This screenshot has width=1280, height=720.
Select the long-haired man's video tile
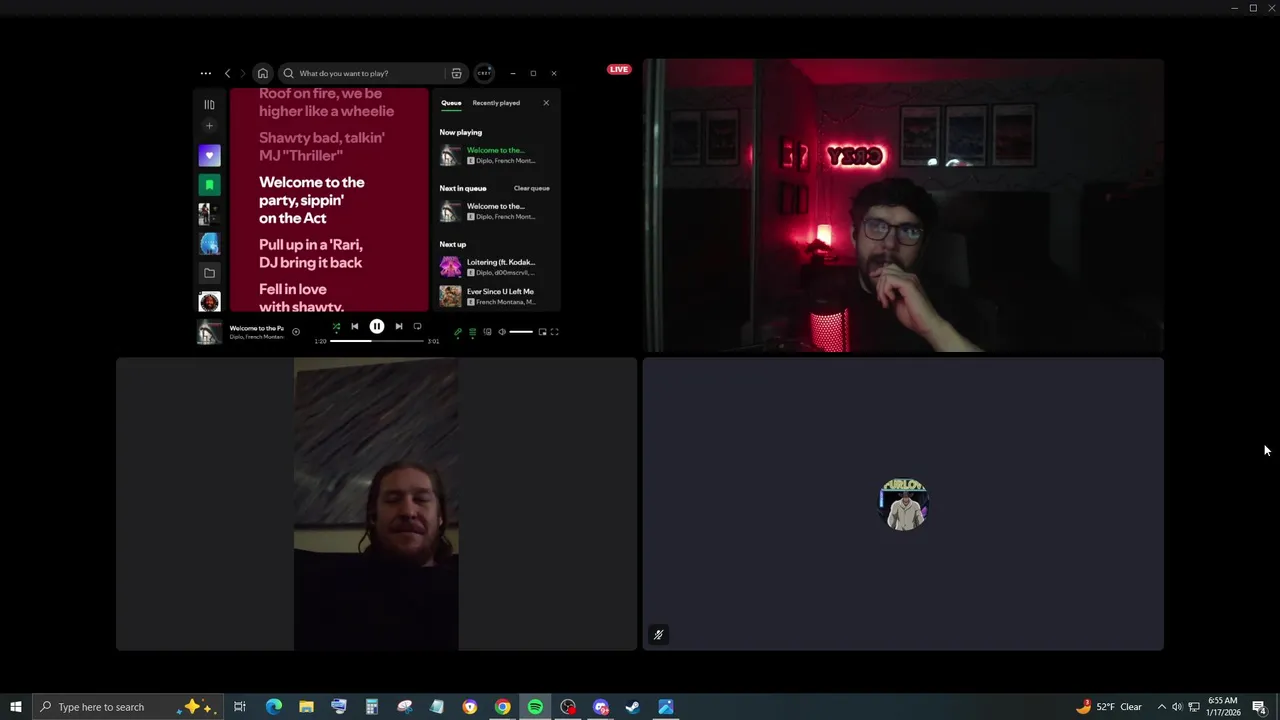tap(376, 504)
